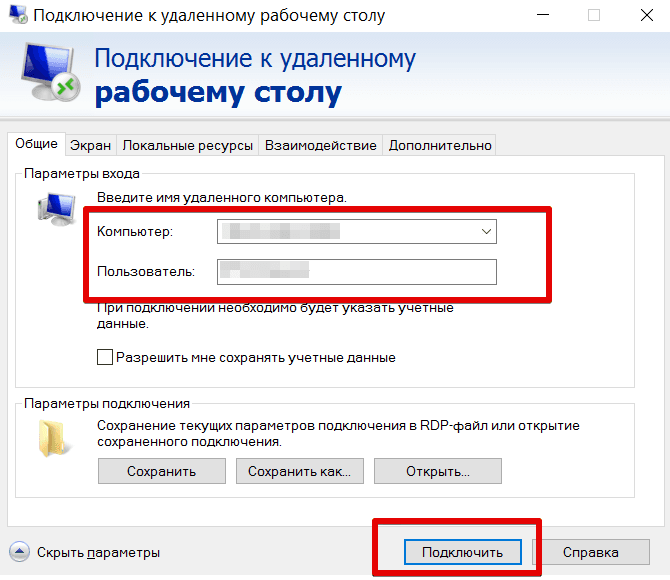Click the Открыть... button
This screenshot has height=580, width=670.
438,471
